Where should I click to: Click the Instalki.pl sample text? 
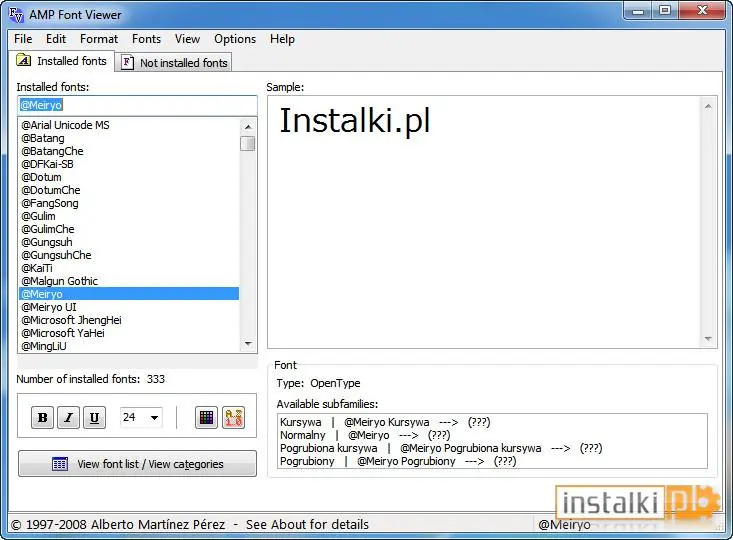pyautogui.click(x=354, y=121)
